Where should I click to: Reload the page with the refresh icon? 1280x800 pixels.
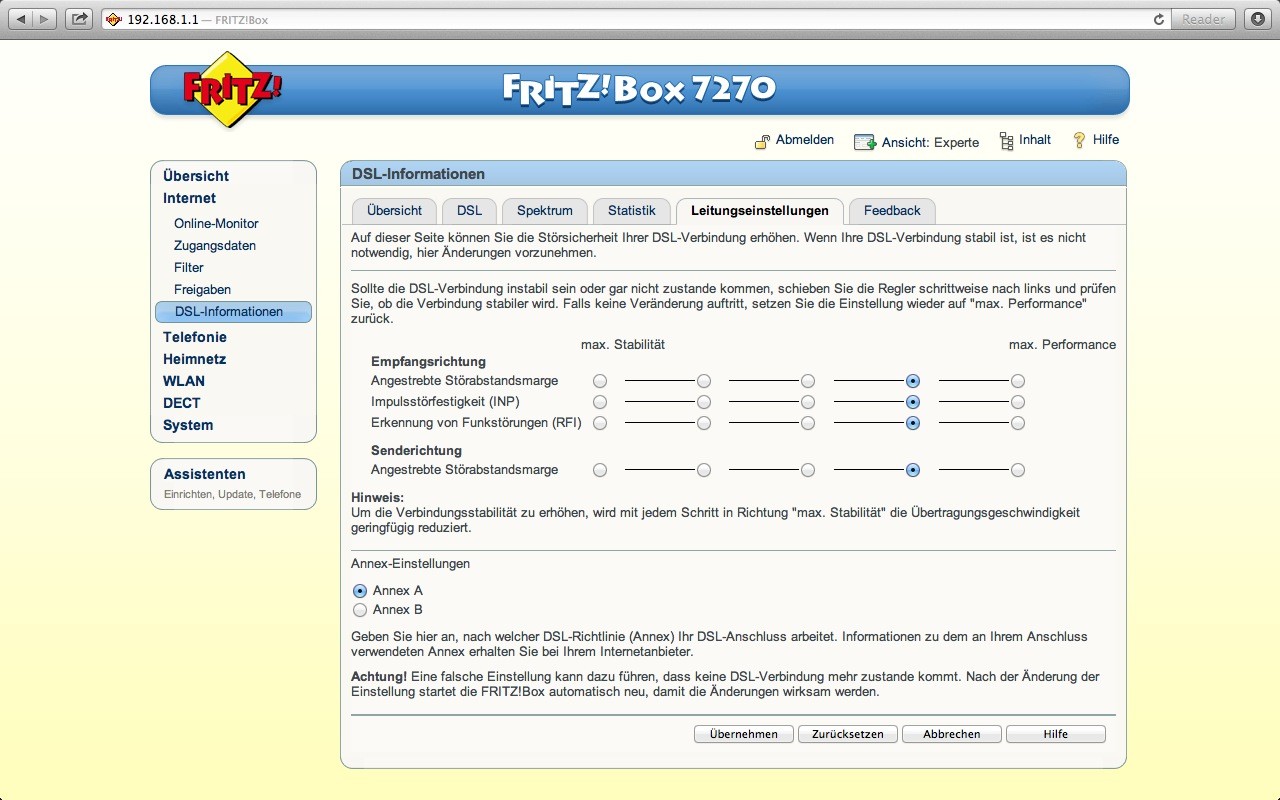point(1159,19)
